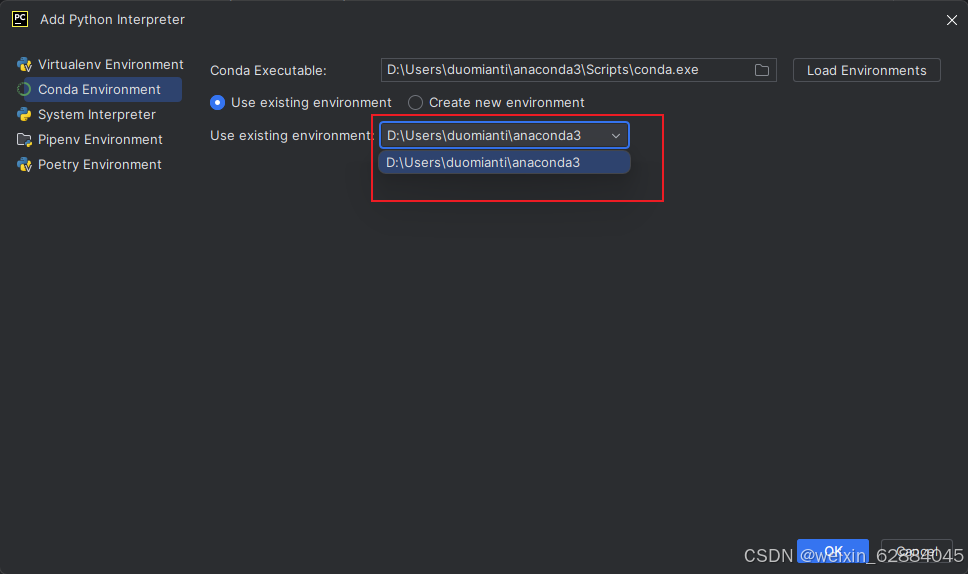Click the PyCharm logo icon in title bar
The width and height of the screenshot is (968, 574).
click(x=20, y=19)
